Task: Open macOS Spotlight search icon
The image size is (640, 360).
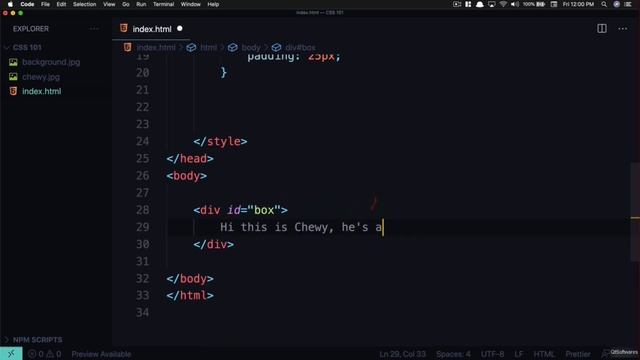Action: (604, 4)
